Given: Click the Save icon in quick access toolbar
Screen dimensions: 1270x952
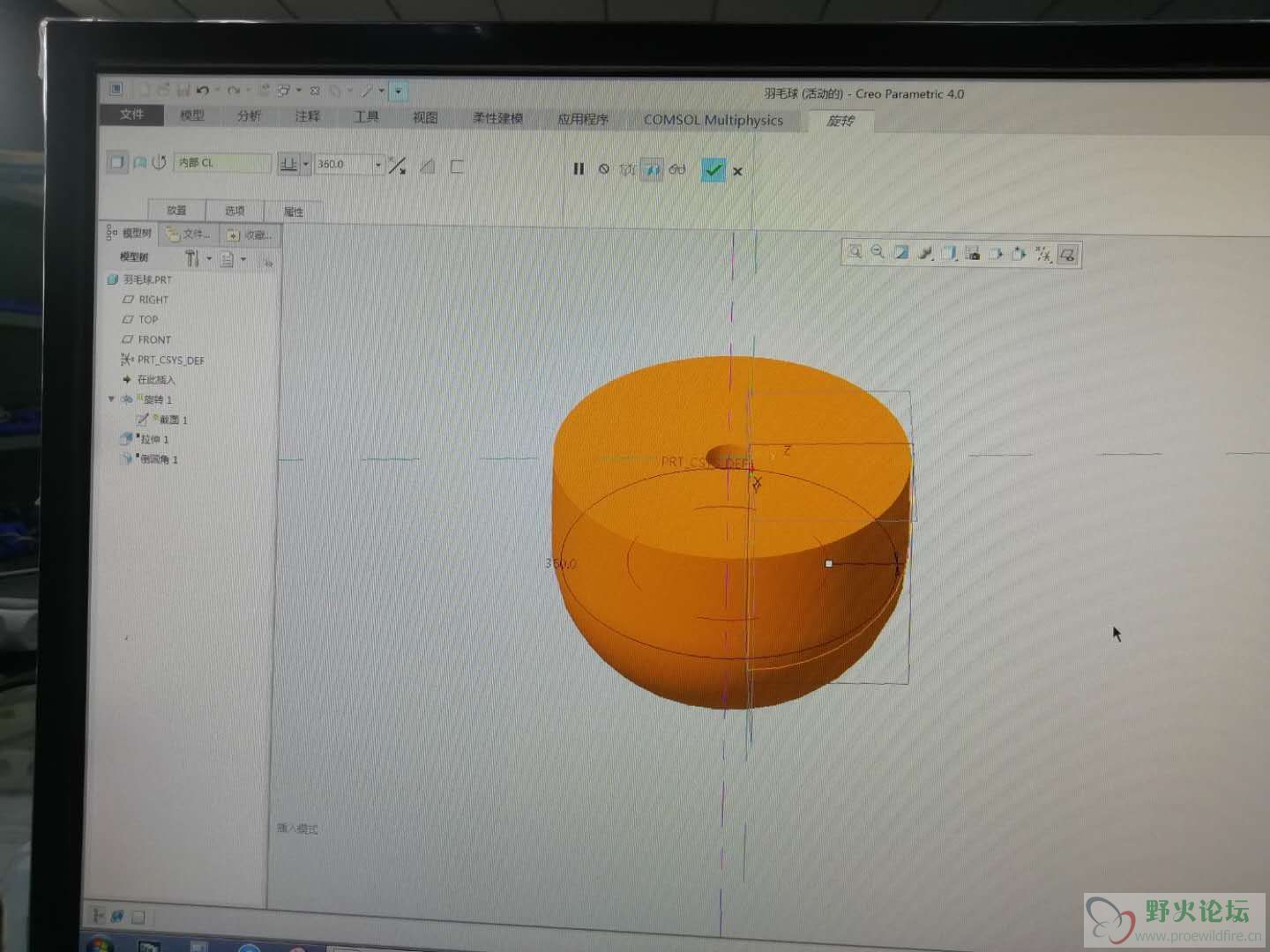Looking at the screenshot, I should click(183, 90).
